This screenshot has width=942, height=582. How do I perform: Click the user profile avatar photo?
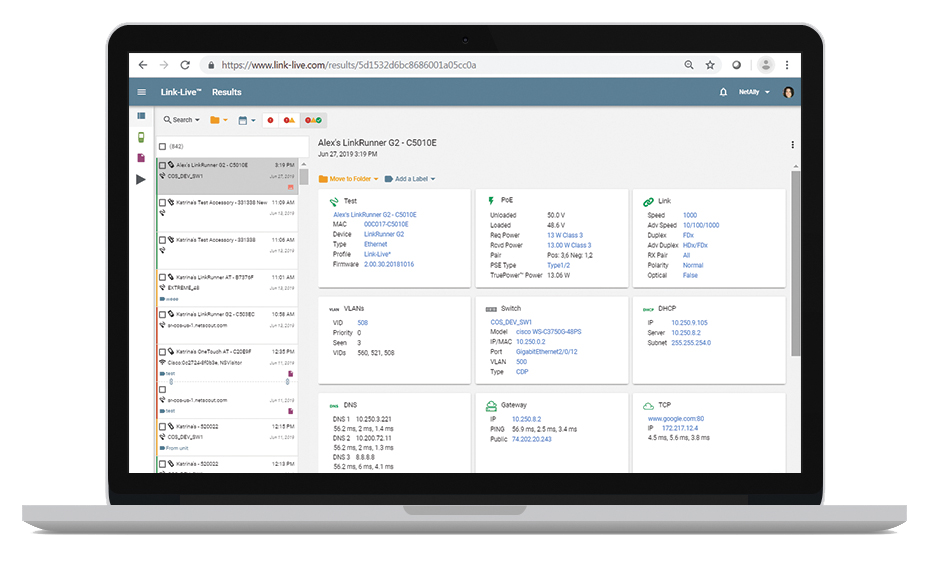[x=788, y=92]
